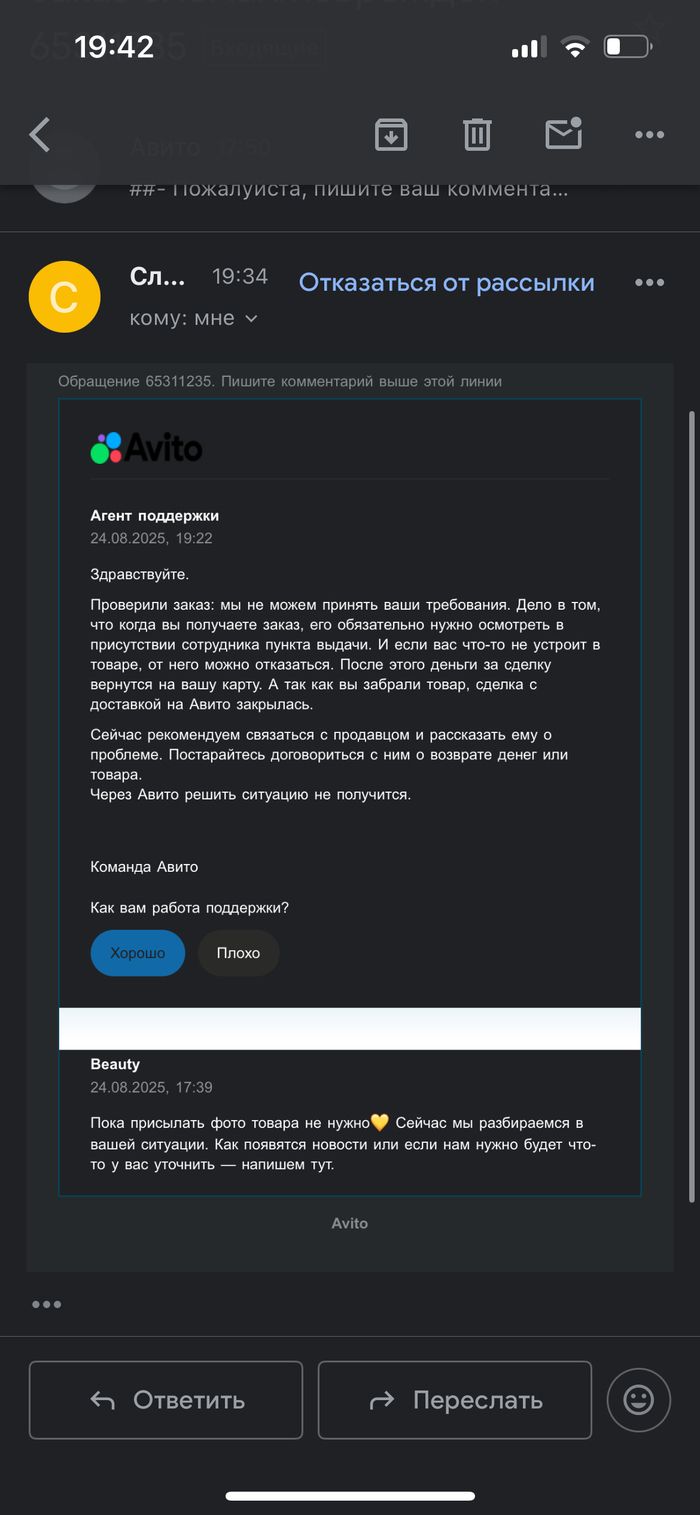Open the message timestamp 19:34 area
Image resolution: width=700 pixels, height=1515 pixels.
[x=239, y=277]
